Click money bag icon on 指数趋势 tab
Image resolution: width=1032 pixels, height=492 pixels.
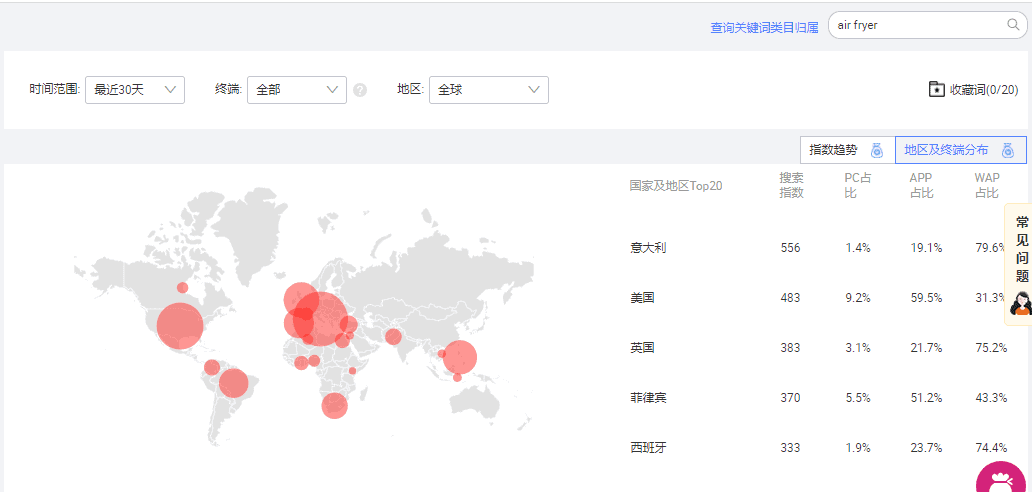click(877, 150)
